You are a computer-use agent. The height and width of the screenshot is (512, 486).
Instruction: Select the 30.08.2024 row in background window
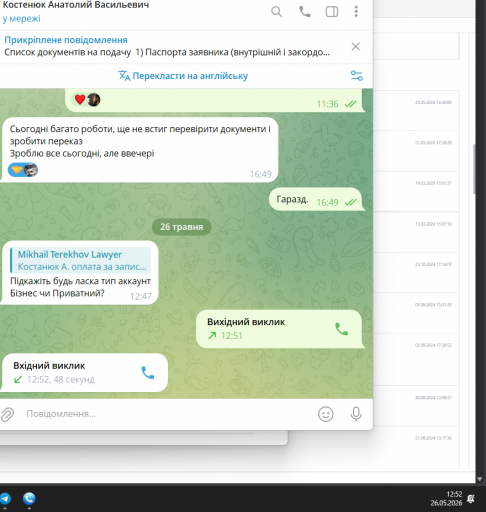click(x=416, y=405)
